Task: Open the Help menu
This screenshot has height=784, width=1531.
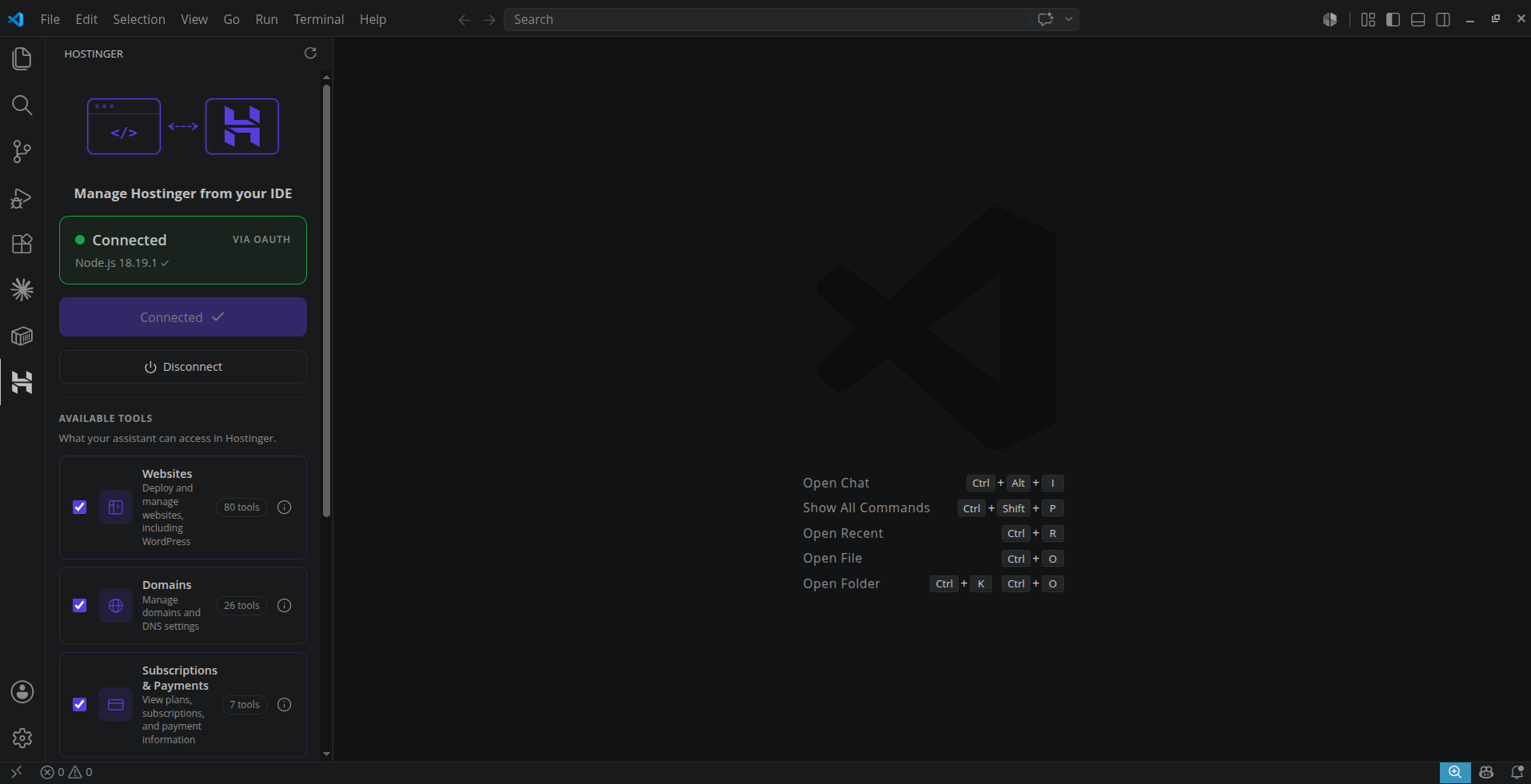Action: pos(373,19)
